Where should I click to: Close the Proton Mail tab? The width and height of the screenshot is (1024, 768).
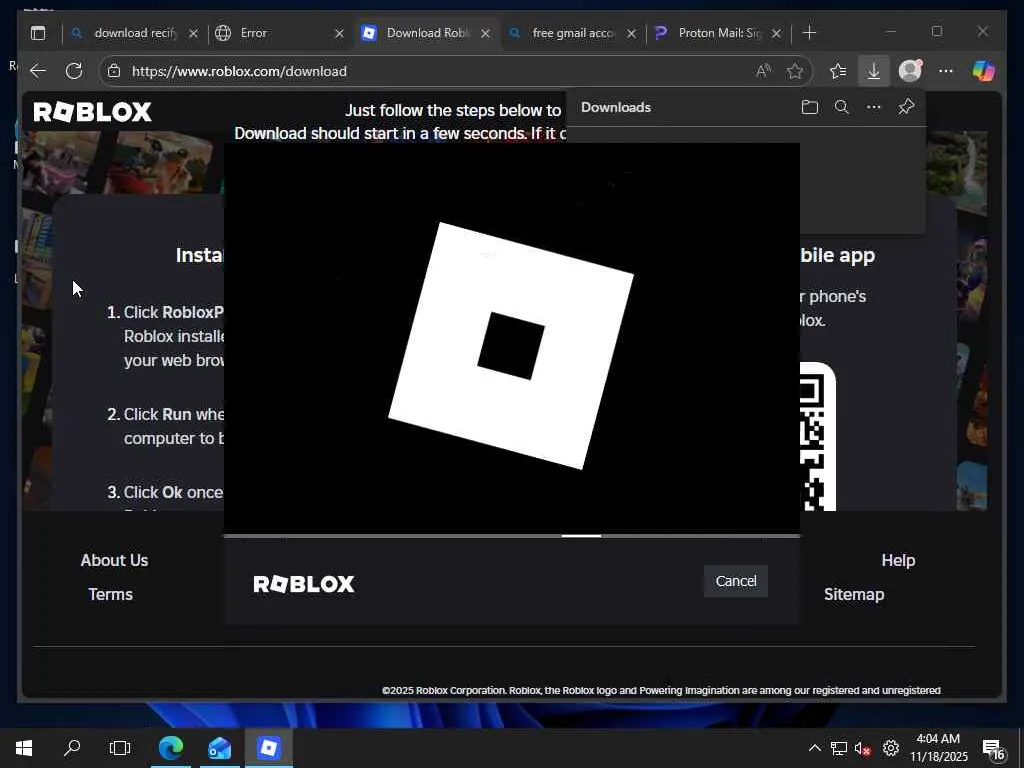coord(776,33)
